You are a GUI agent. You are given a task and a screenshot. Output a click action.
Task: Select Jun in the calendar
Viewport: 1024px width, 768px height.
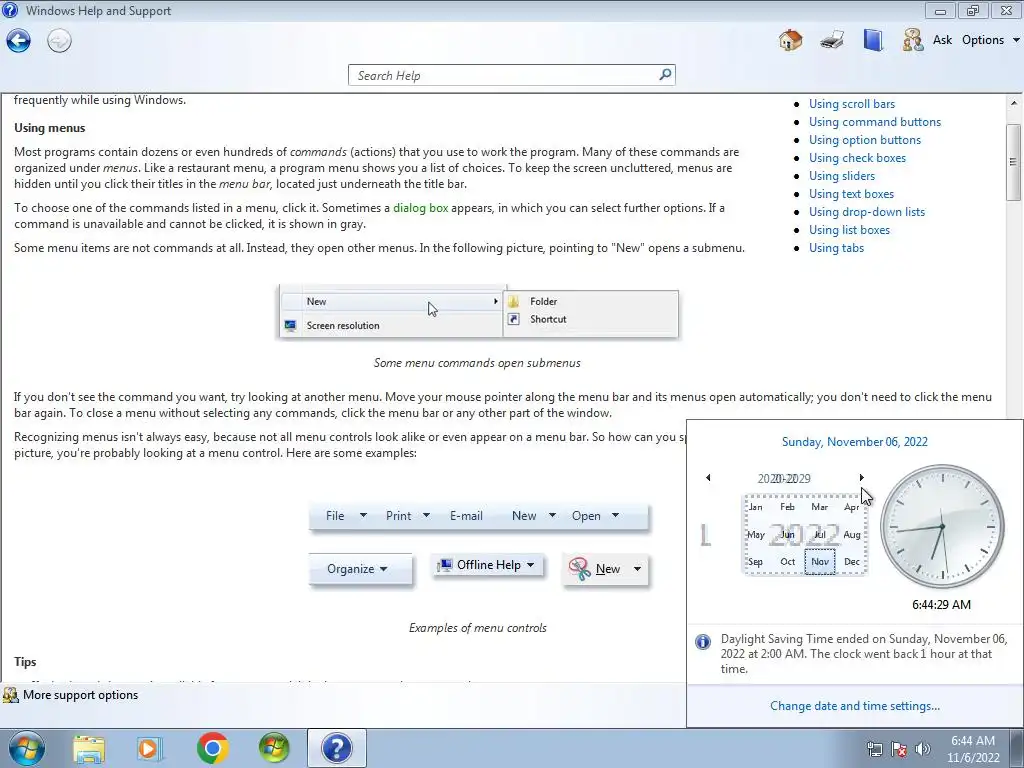[x=788, y=534]
